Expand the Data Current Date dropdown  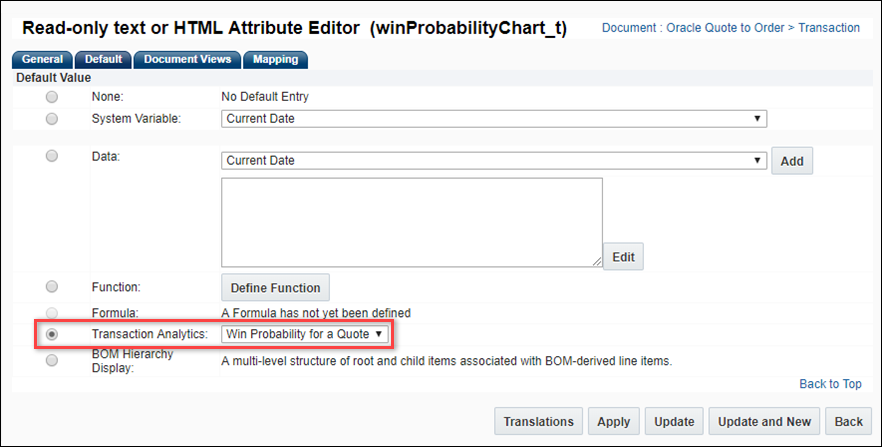[493, 161]
